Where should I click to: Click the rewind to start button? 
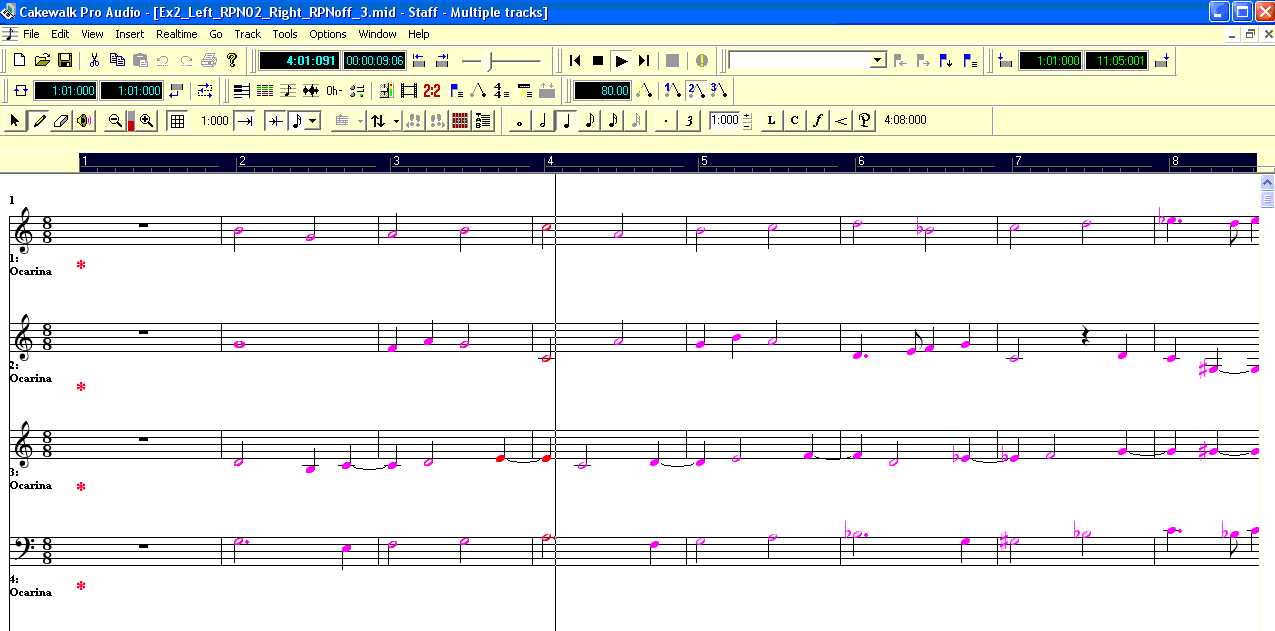click(x=575, y=61)
